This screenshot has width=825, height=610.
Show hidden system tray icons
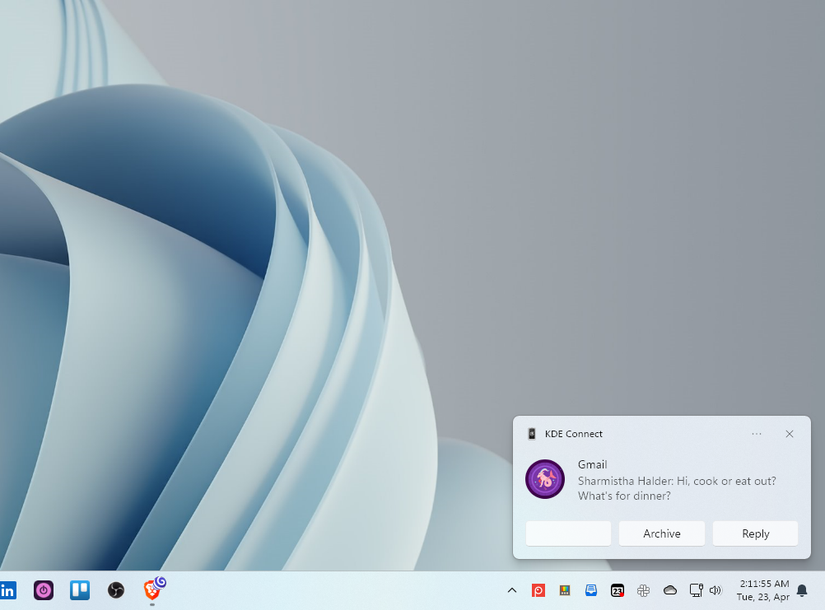512,591
